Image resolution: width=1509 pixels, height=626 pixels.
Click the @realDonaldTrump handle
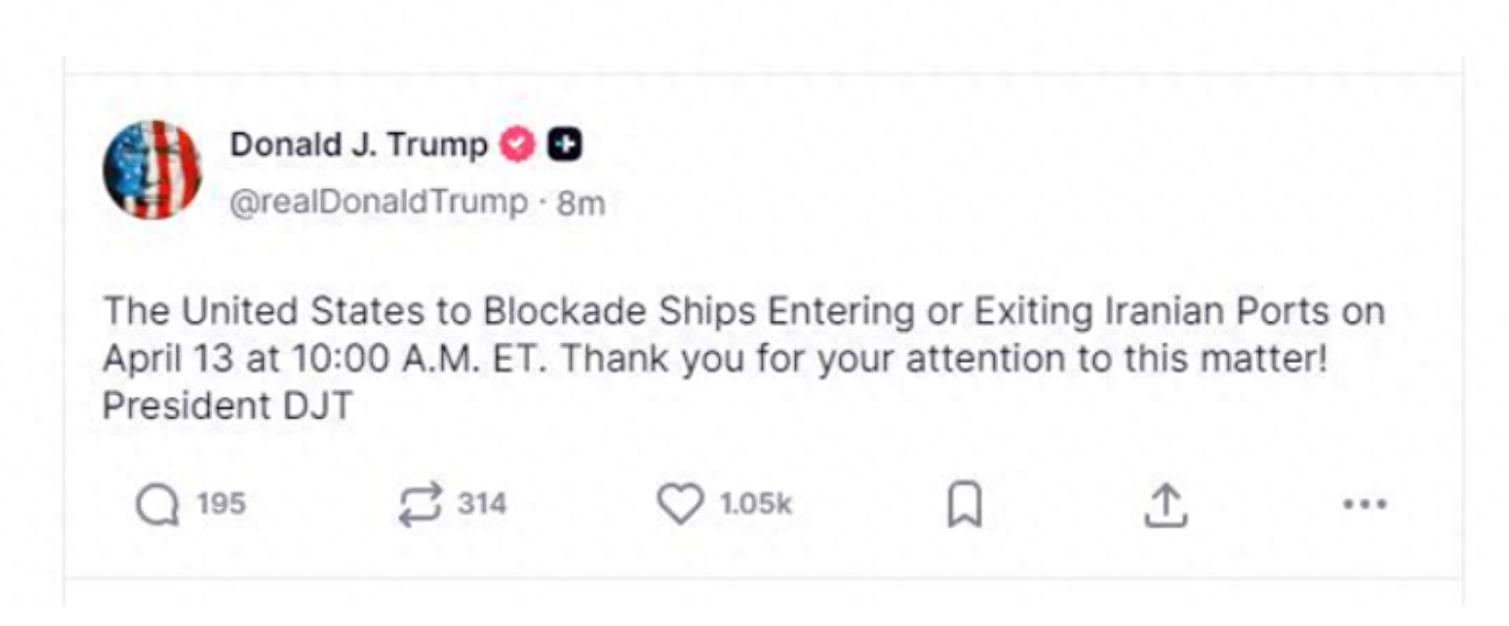(379, 203)
